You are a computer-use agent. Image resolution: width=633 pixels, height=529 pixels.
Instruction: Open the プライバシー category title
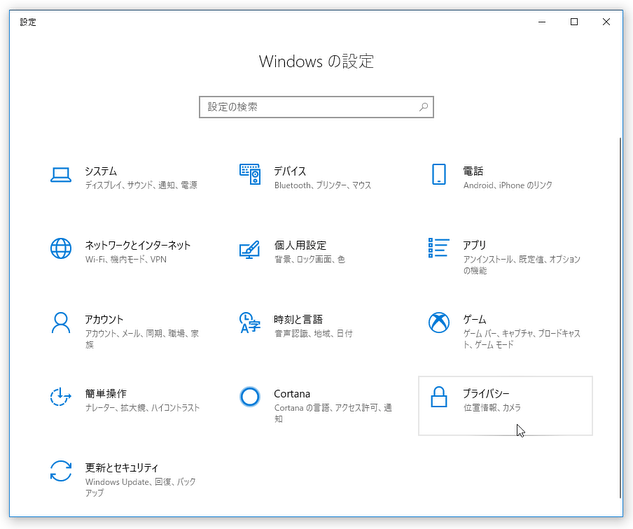(486, 394)
